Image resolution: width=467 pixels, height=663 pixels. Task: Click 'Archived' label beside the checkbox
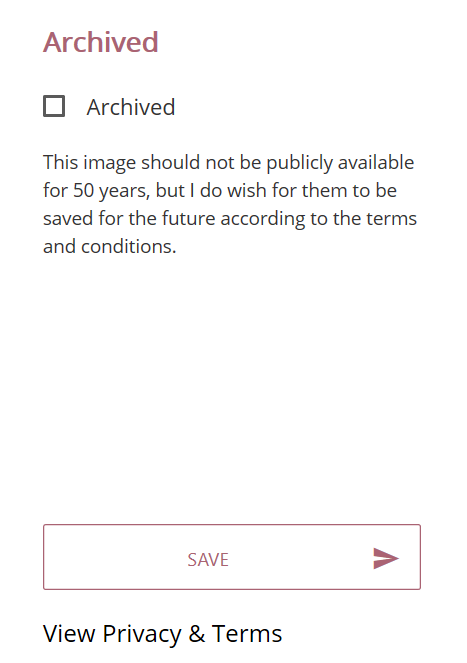[131, 107]
